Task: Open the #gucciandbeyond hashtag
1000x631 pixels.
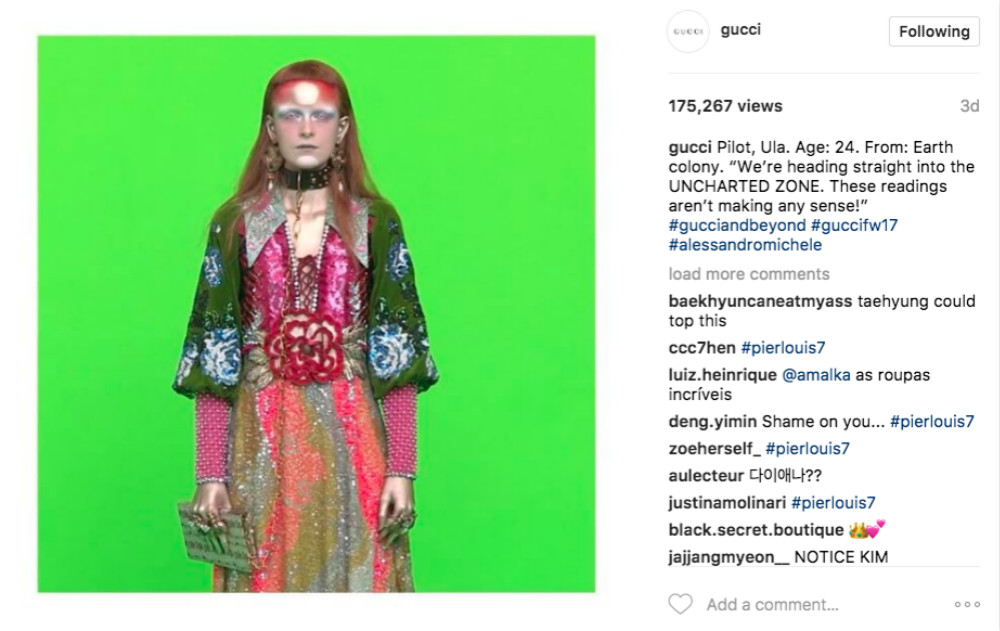Action: click(737, 225)
